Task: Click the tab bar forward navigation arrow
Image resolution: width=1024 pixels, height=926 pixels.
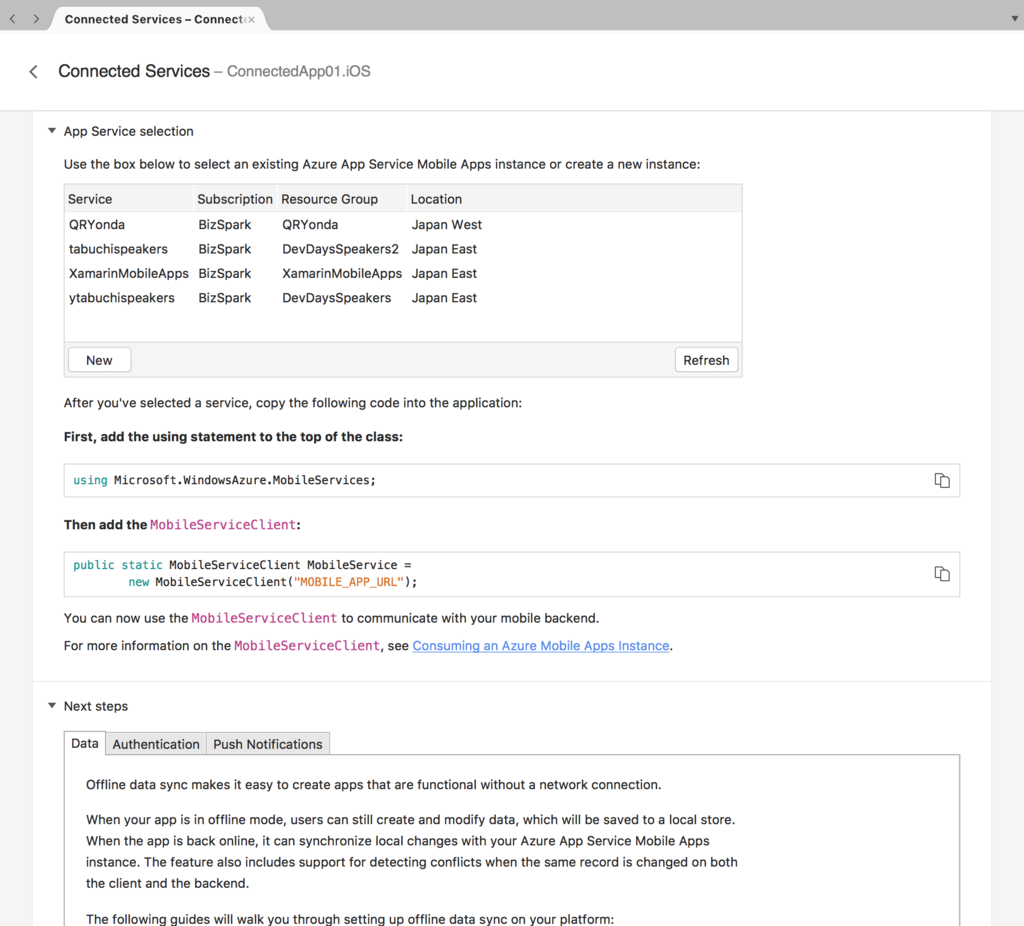Action: (x=36, y=19)
